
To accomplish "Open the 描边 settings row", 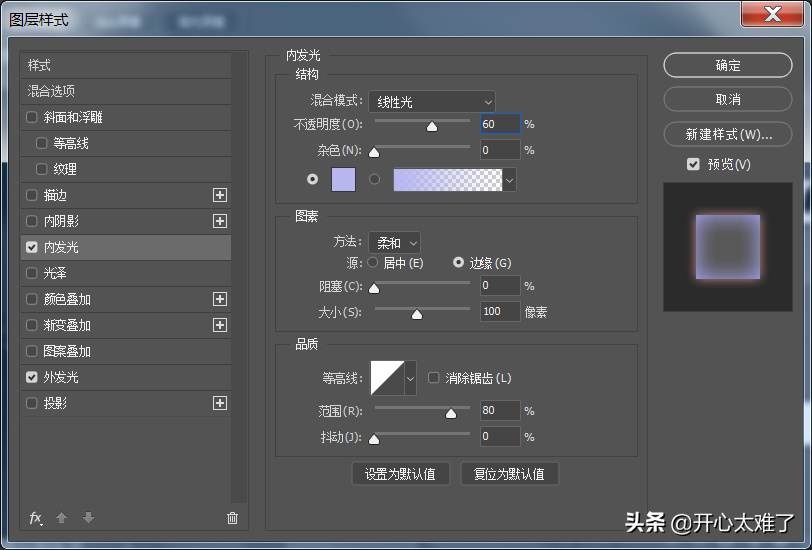I will [x=126, y=195].
